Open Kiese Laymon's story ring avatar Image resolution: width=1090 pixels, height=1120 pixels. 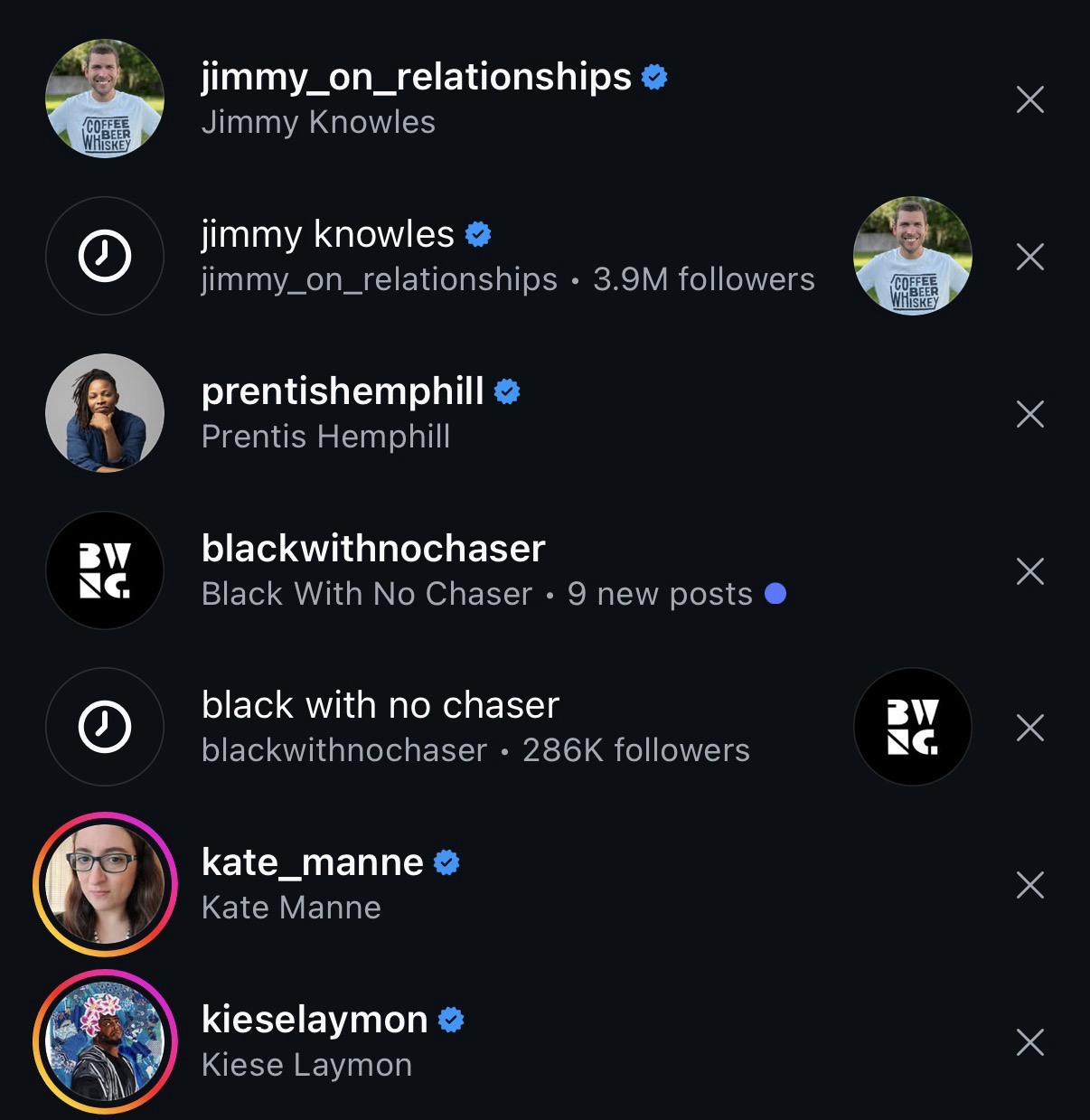[x=105, y=1041]
